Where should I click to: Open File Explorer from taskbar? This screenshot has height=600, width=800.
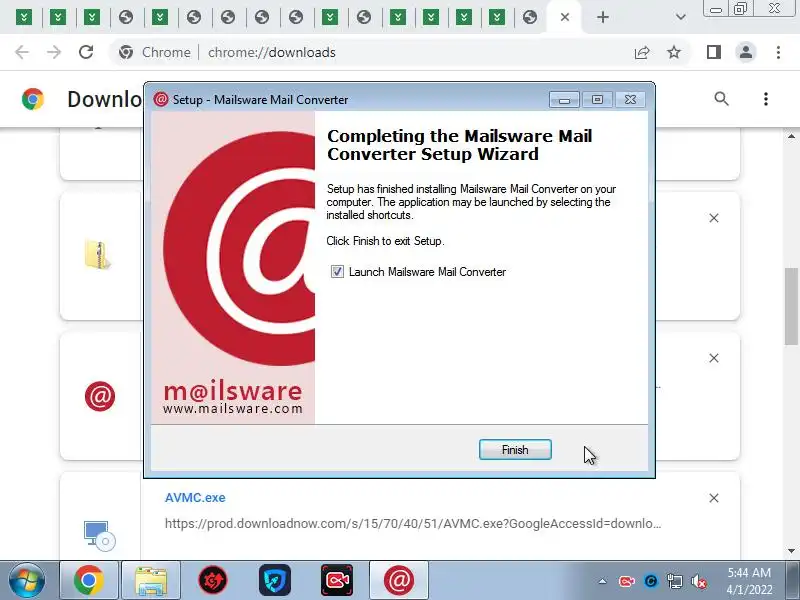151,581
